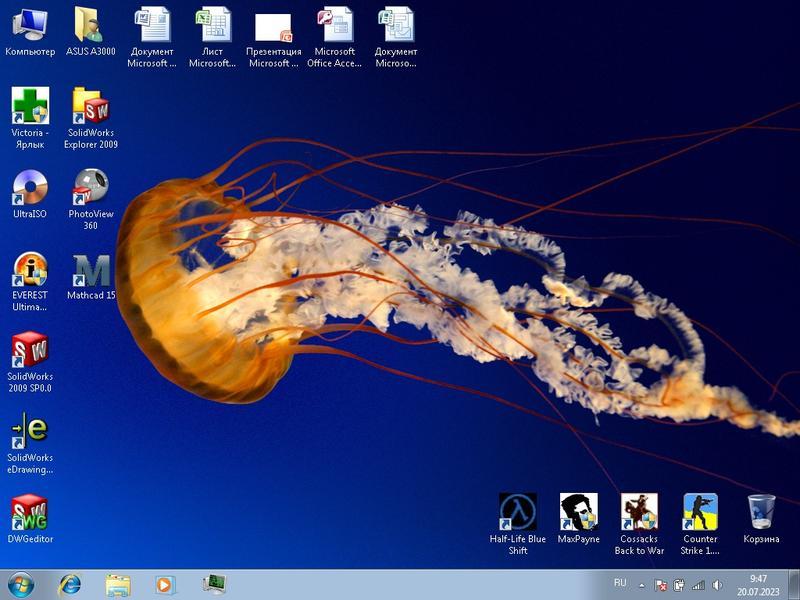The width and height of the screenshot is (800, 600).
Task: Open Internet Explorer from the taskbar
Action: point(70,584)
